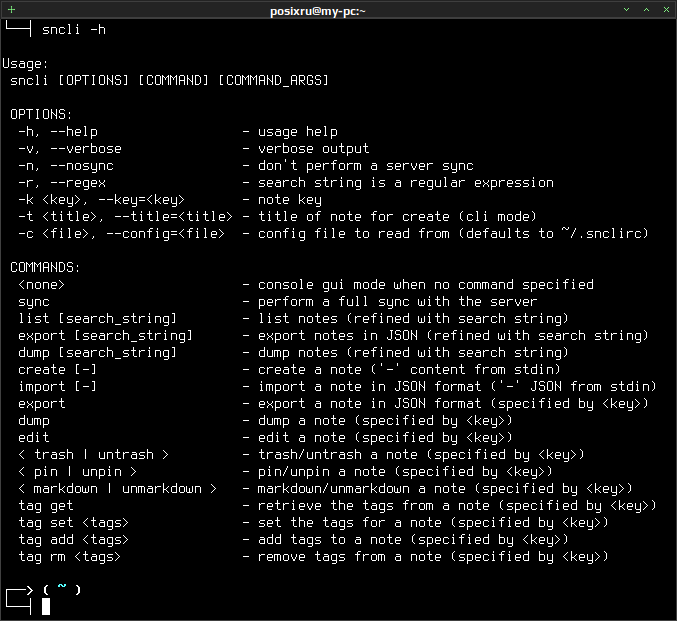Click the typed command 'sncli -h'
This screenshot has width=677, height=621.
74,30
